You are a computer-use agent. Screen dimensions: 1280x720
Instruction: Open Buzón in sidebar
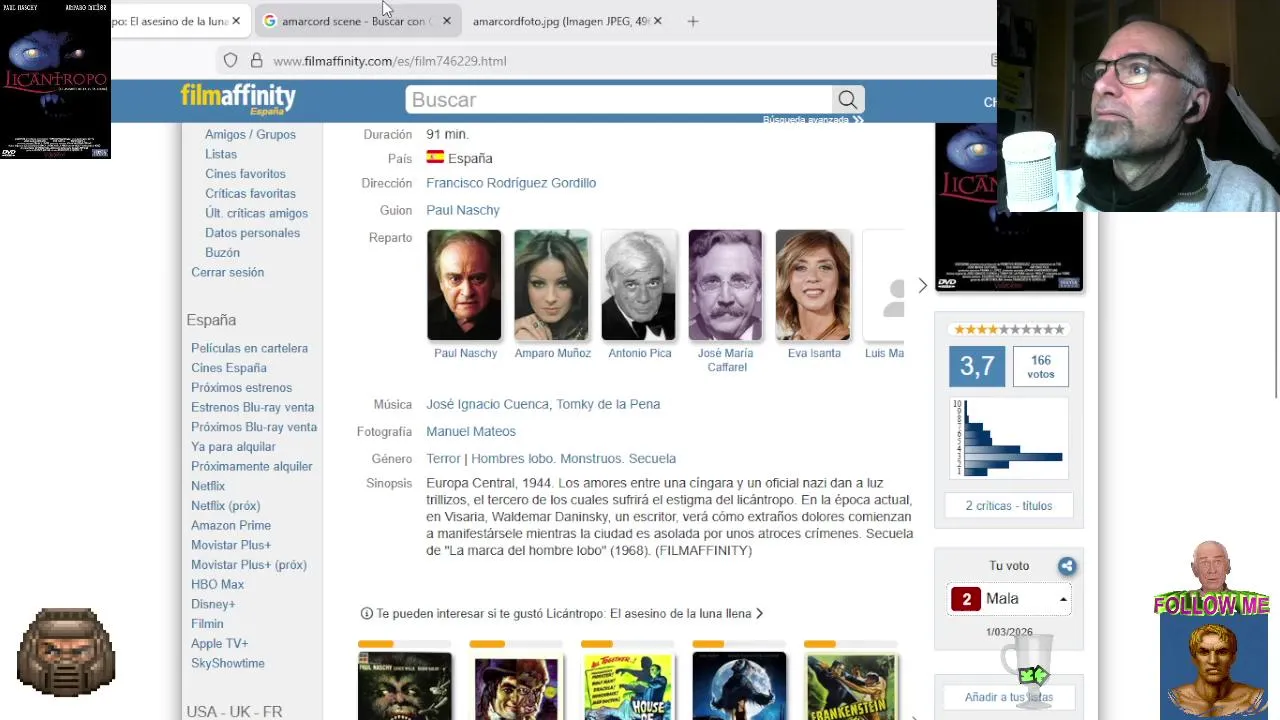222,253
